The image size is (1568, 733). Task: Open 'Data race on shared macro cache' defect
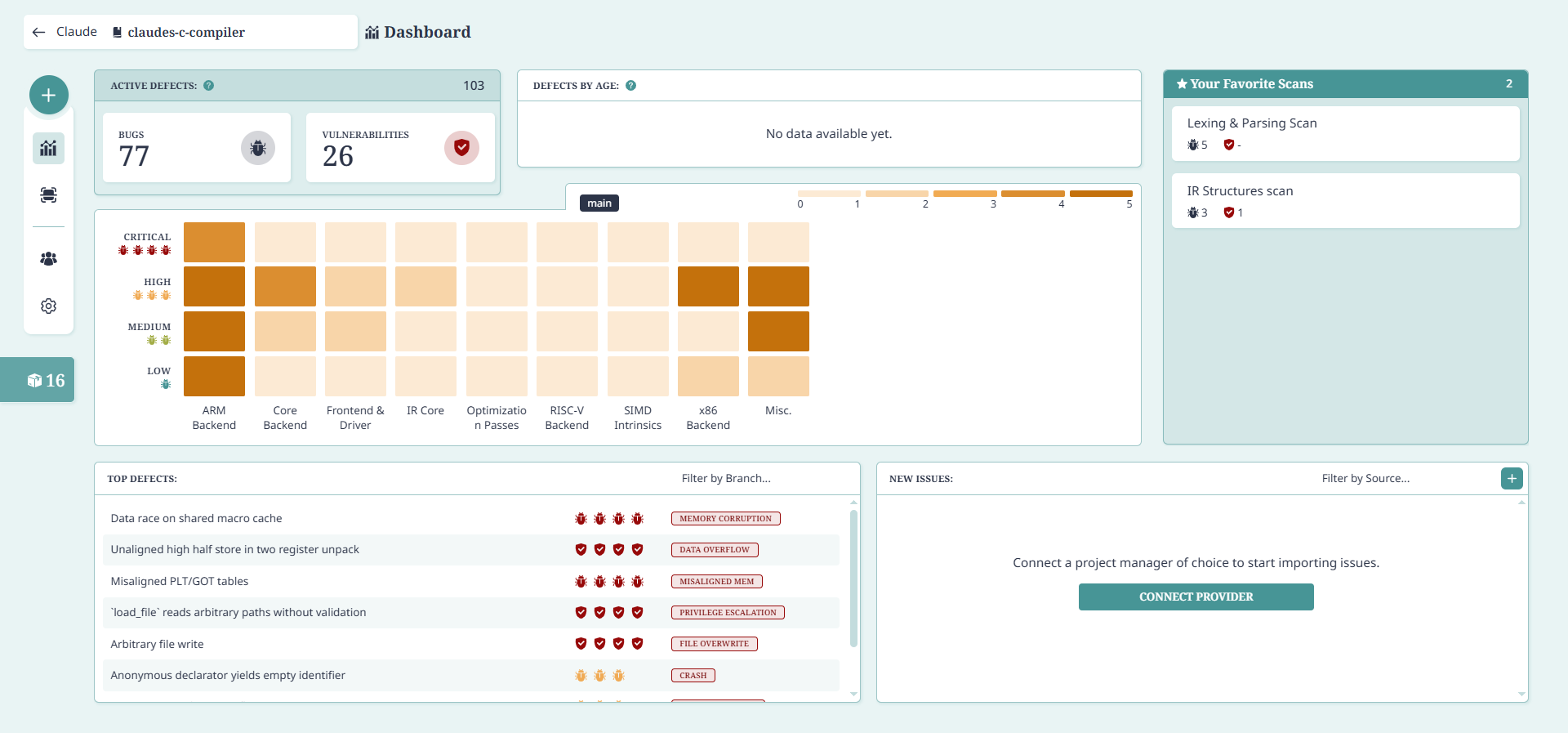click(x=471, y=519)
